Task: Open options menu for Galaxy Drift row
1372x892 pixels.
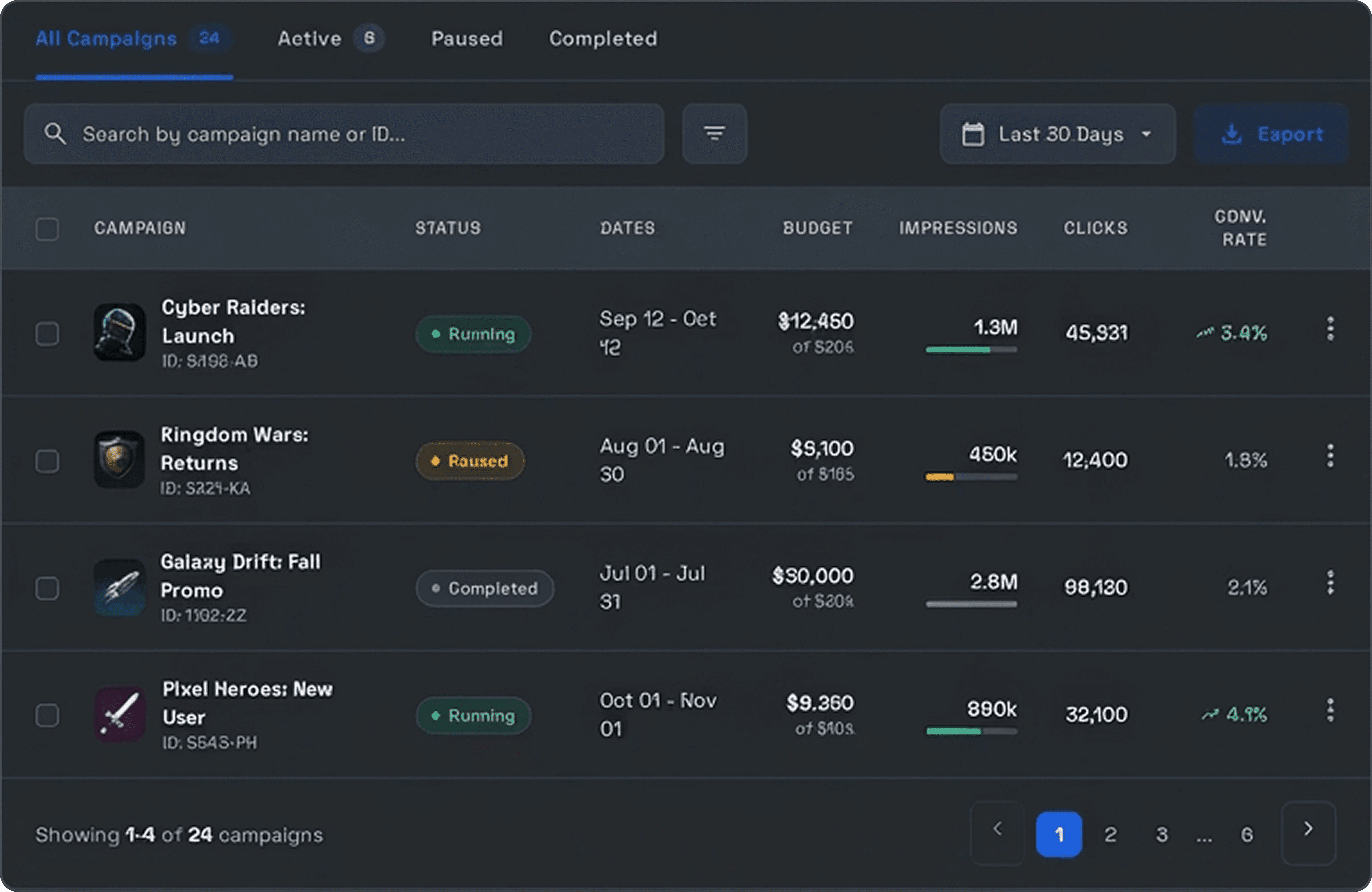Action: (x=1330, y=583)
